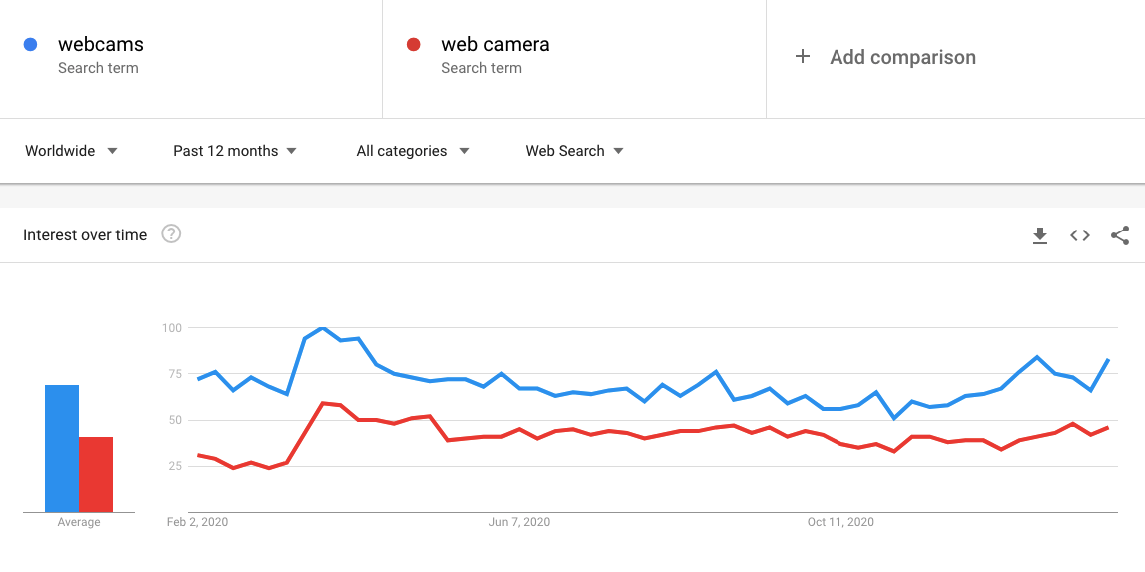Click the blue line peak at 100
The image size is (1145, 572).
(322, 328)
